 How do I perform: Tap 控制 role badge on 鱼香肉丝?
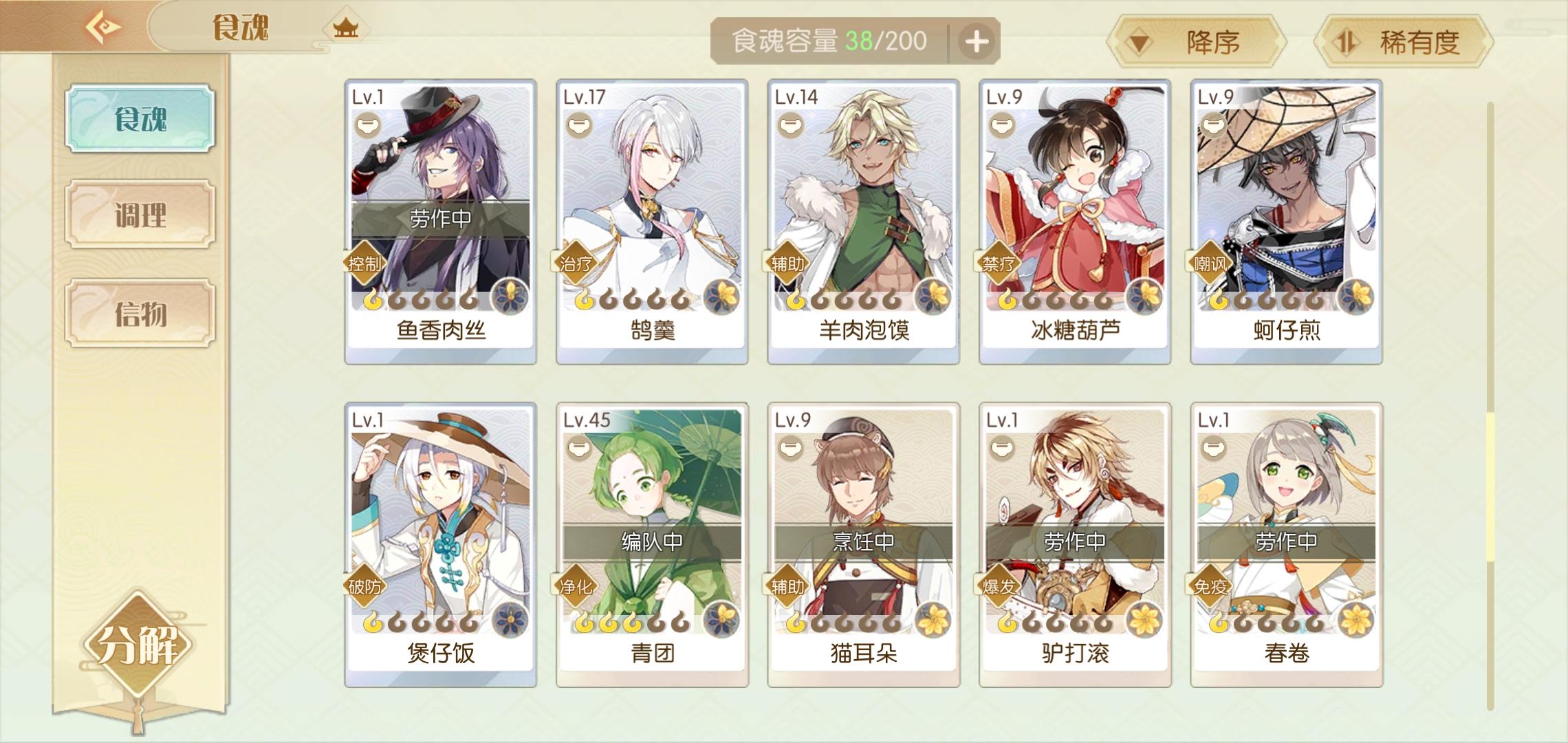364,263
